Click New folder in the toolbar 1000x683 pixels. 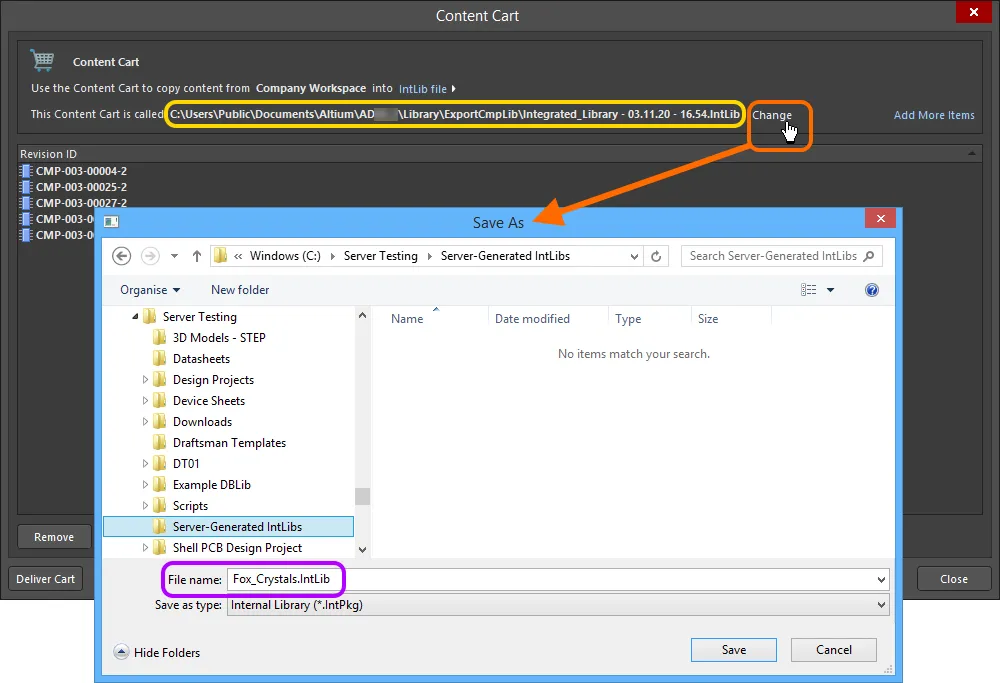click(x=240, y=290)
